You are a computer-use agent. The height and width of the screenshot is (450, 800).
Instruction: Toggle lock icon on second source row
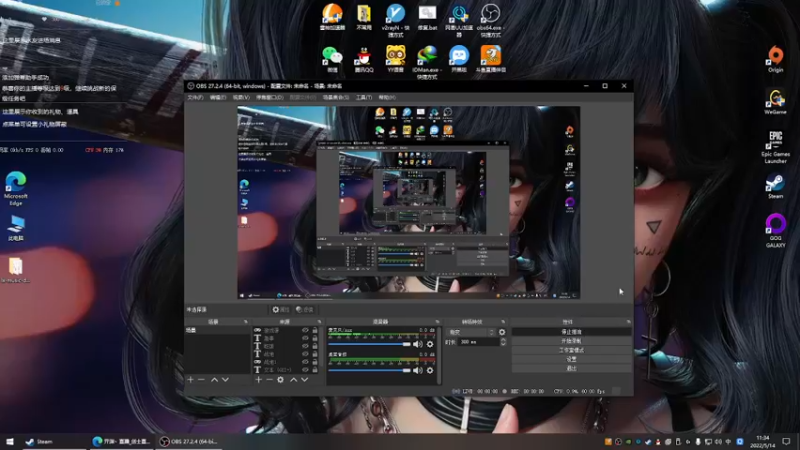tap(315, 338)
